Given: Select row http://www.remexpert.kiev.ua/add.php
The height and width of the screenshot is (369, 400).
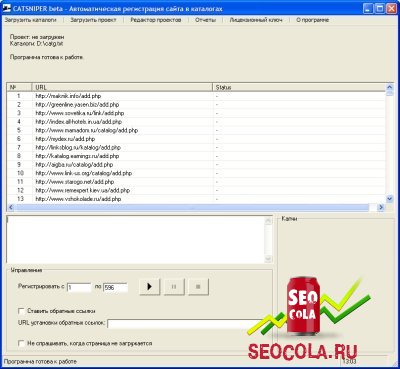Looking at the screenshot, I should pyautogui.click(x=196, y=190).
